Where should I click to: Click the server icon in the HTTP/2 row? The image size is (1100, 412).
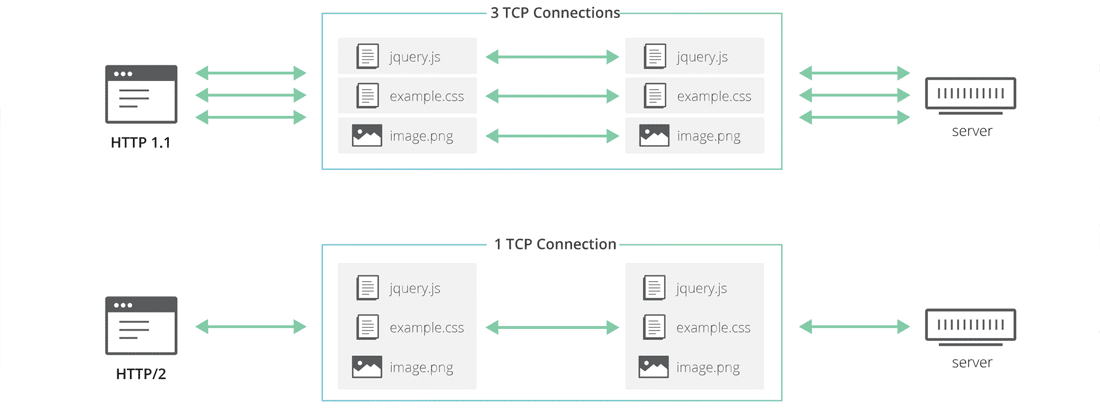pos(968,327)
